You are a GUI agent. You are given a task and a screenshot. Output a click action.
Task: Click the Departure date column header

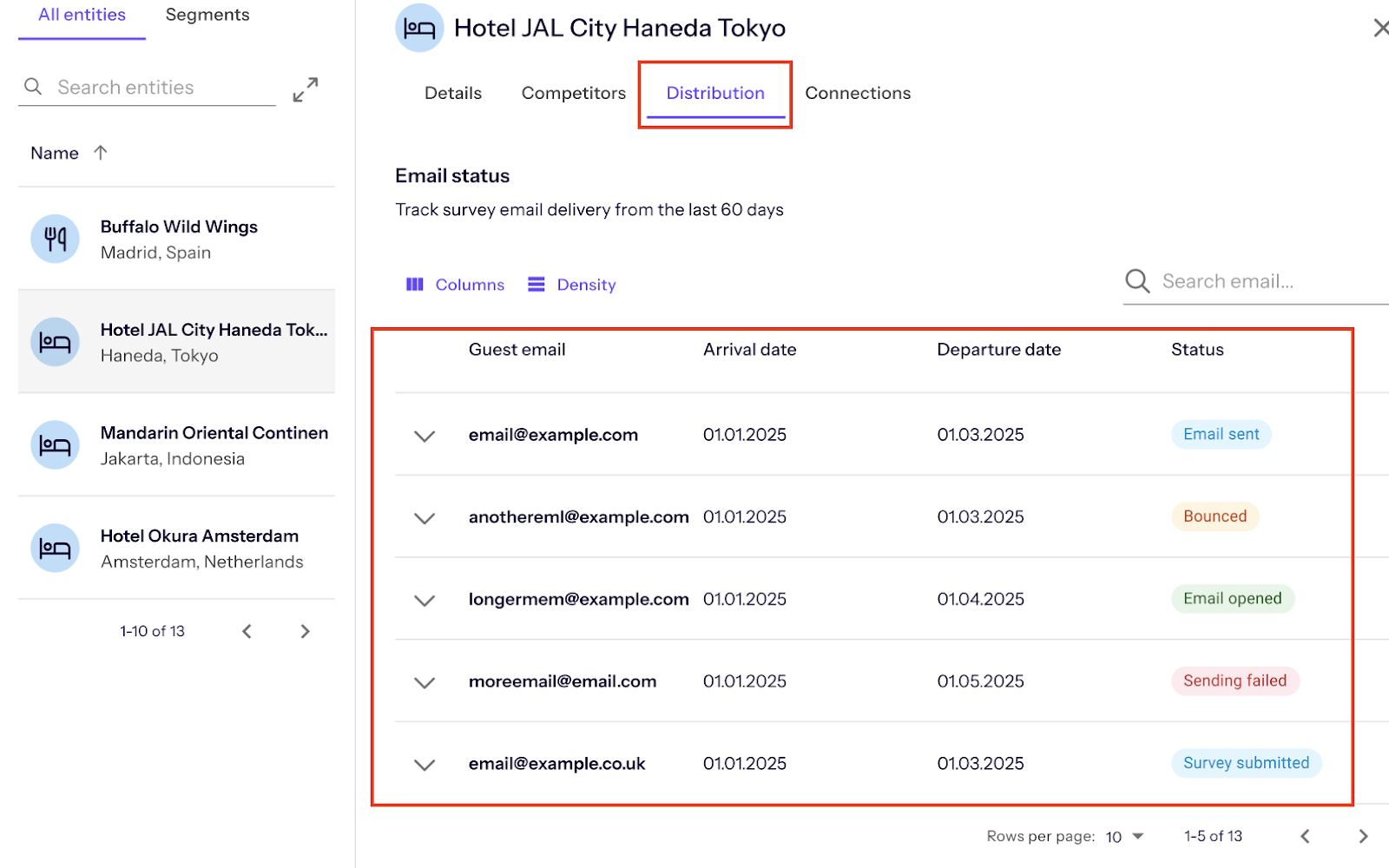coord(999,350)
